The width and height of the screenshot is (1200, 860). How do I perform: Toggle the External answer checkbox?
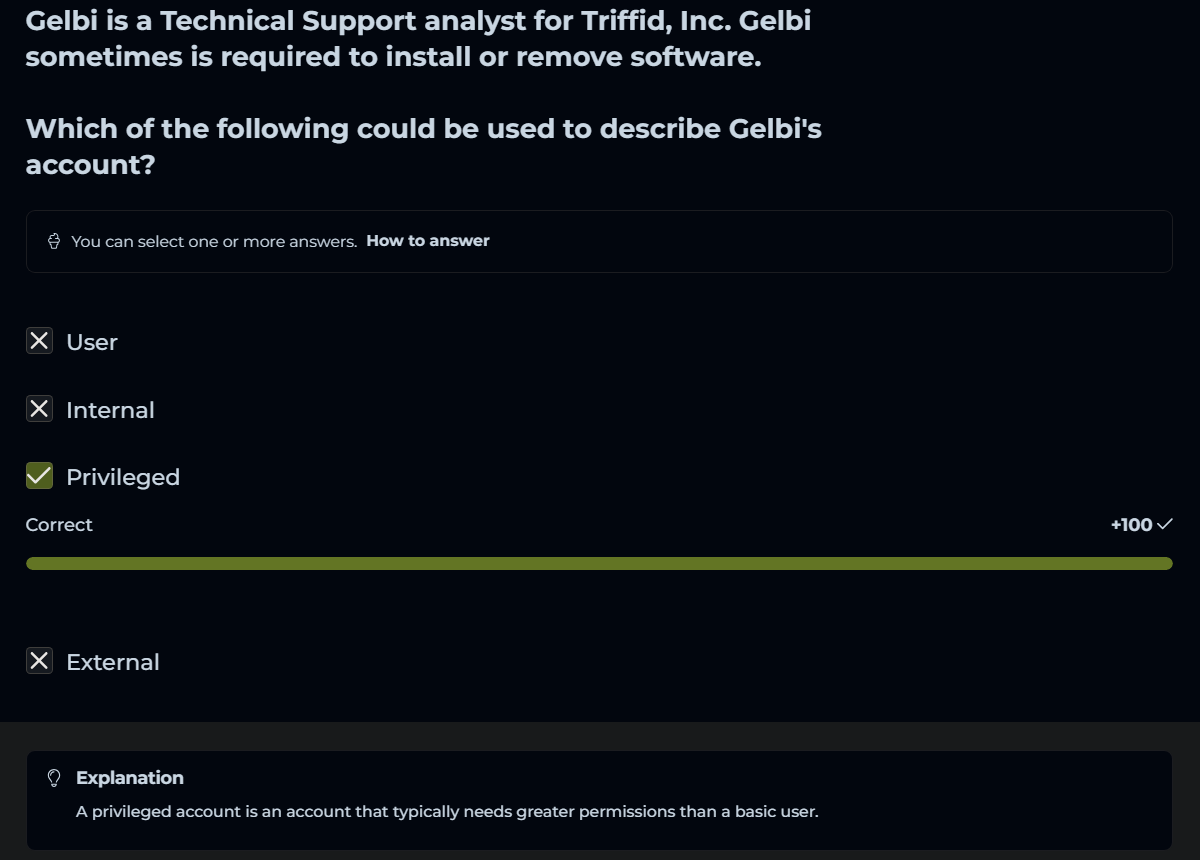coord(39,661)
